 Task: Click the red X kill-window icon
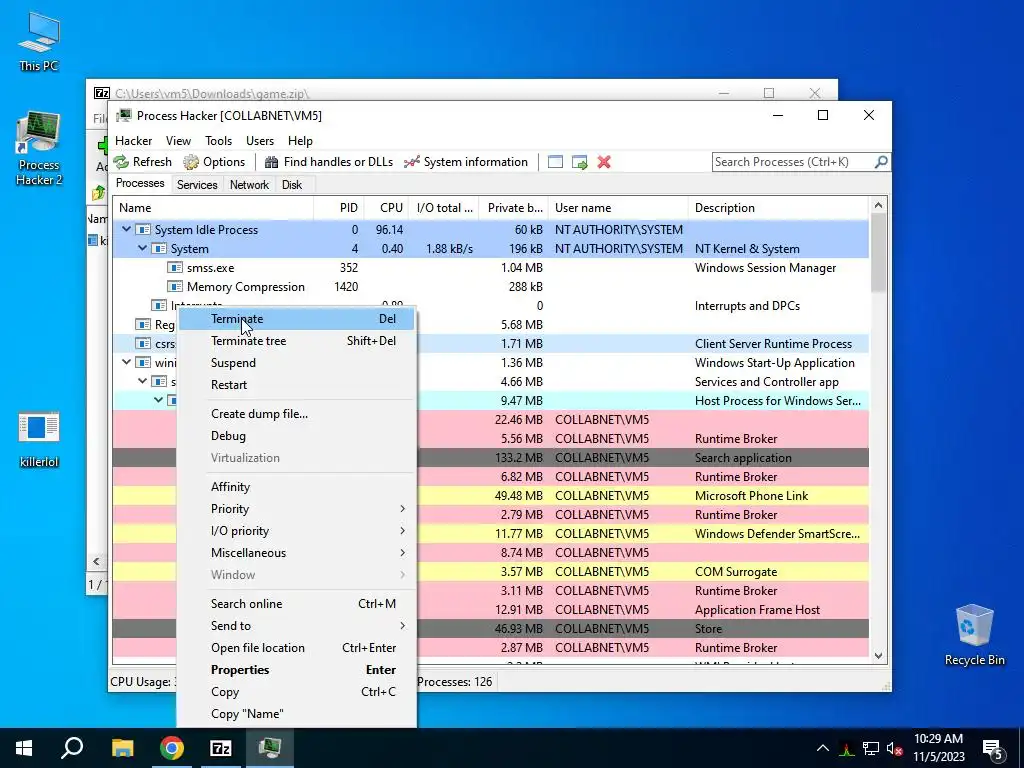pyautogui.click(x=604, y=162)
